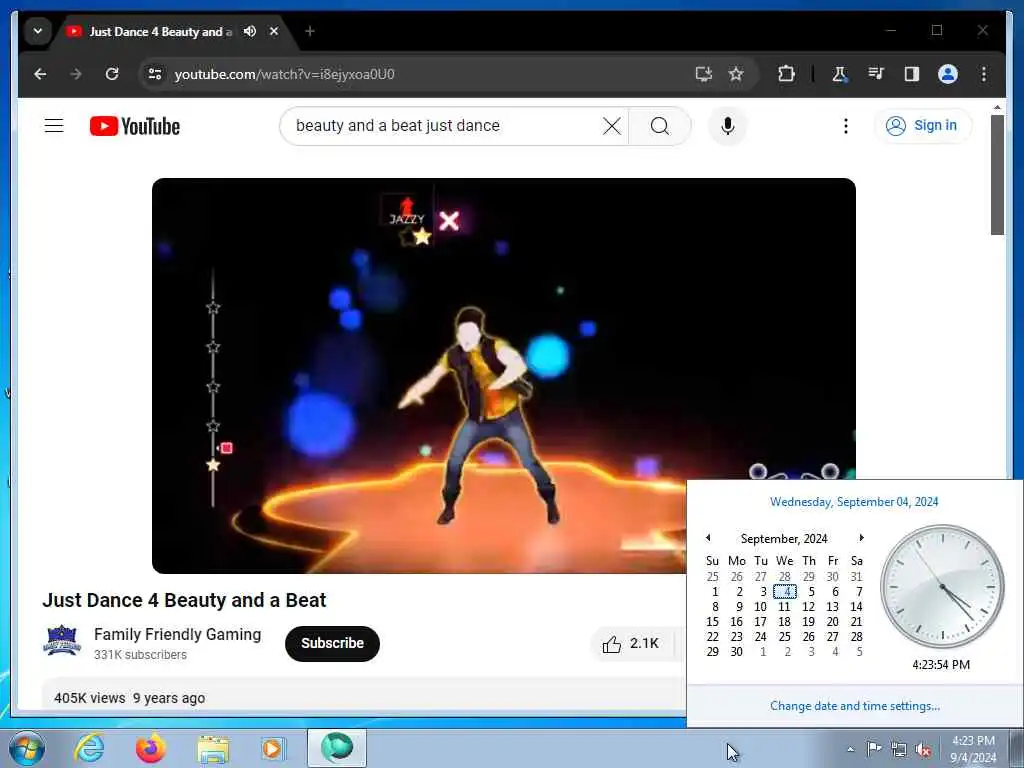Go to next month in calendar

pos(861,537)
